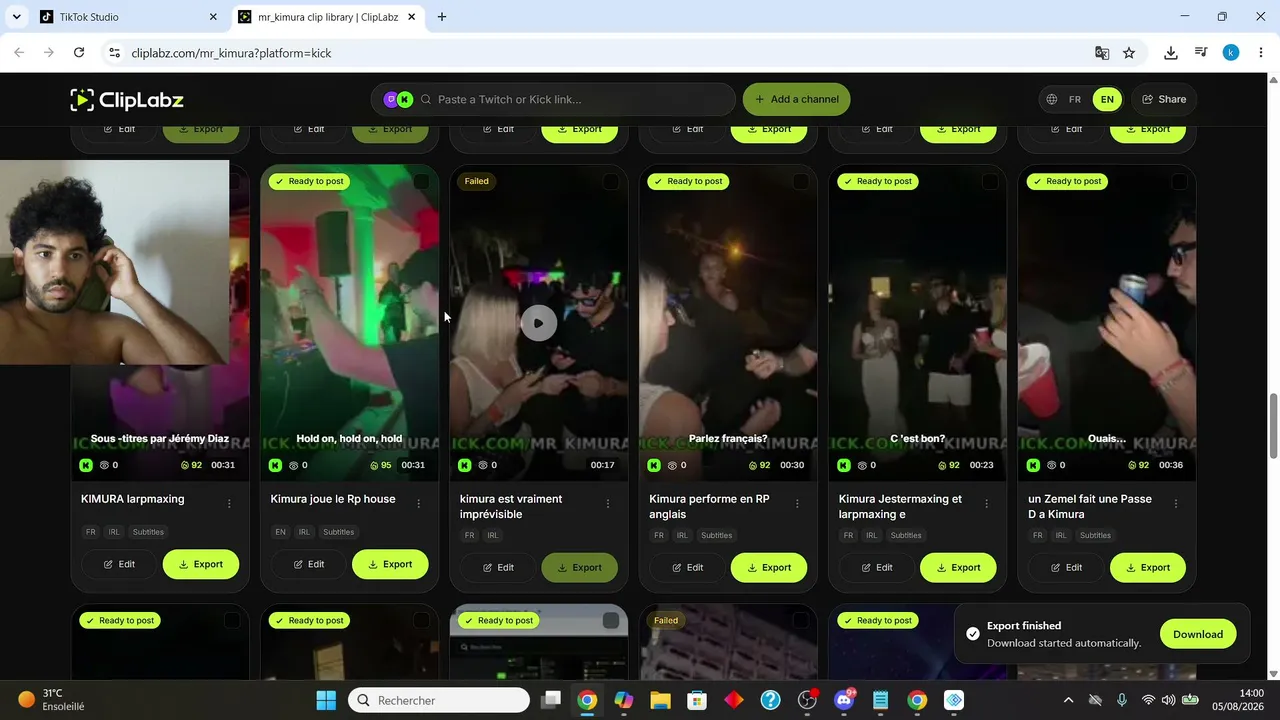Click the Share button
The width and height of the screenshot is (1280, 720).
coord(1164,99)
